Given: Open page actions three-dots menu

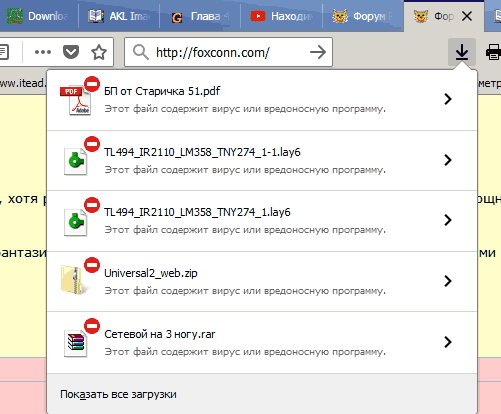Looking at the screenshot, I should pyautogui.click(x=43, y=52).
